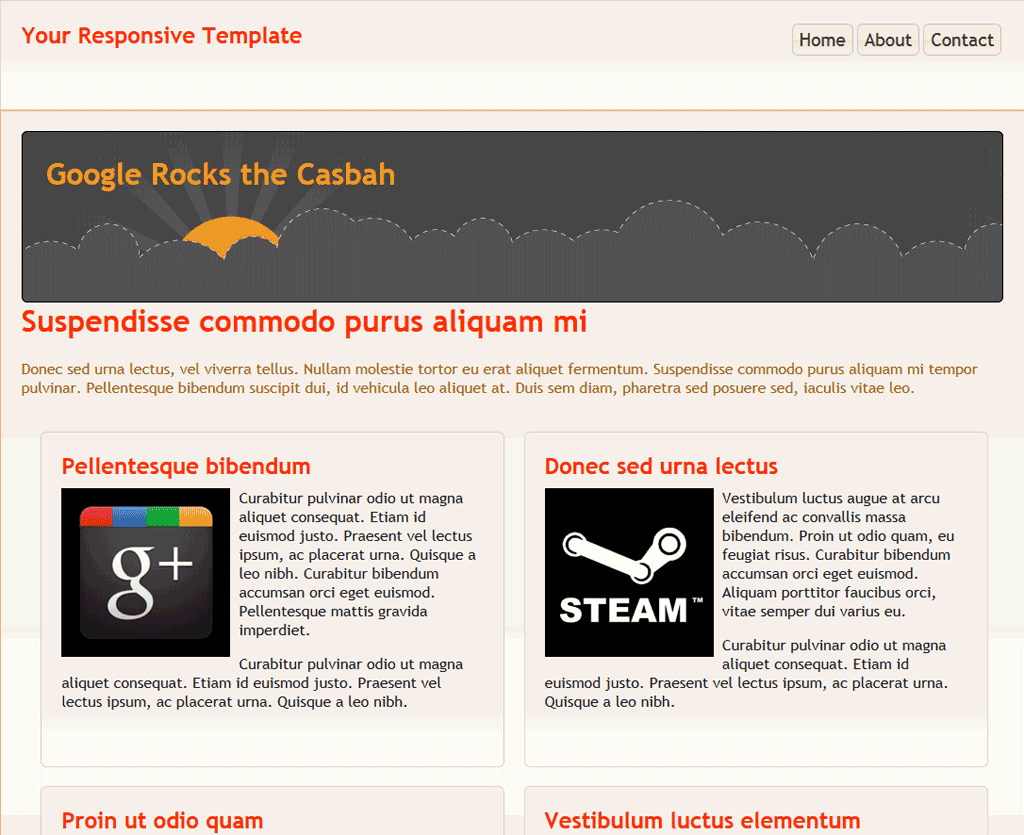Select the 'Google Rocks the Casbah' banner title

click(x=221, y=175)
